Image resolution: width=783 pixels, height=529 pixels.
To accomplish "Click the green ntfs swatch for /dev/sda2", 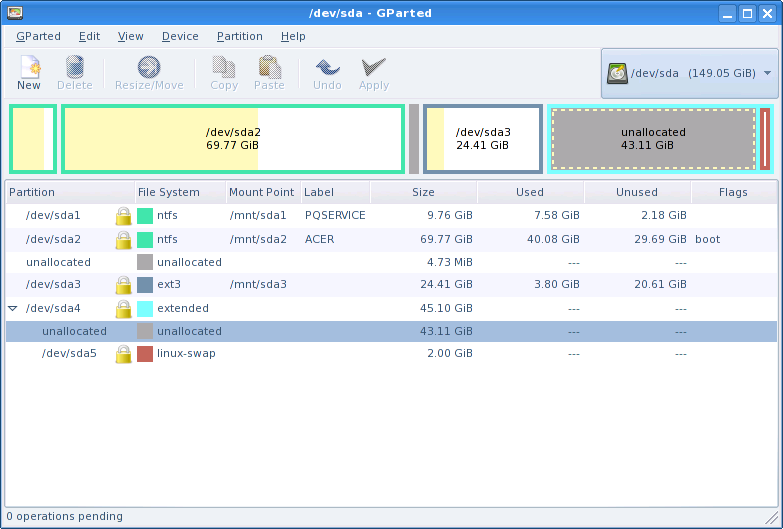I will click(x=145, y=240).
